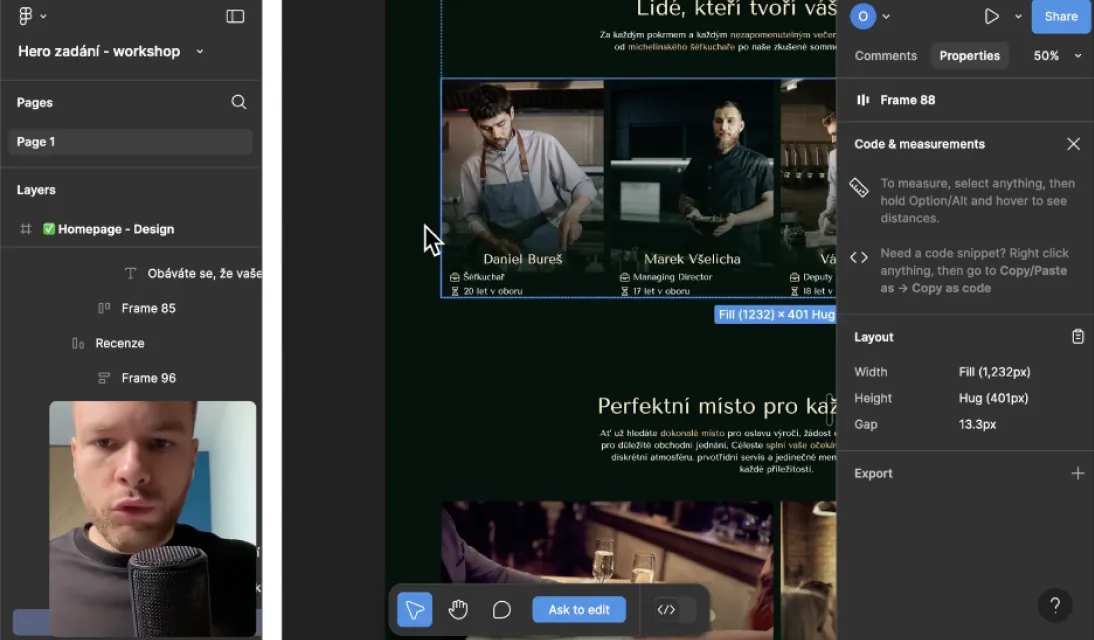Click the auto layout icon beside Recenze
1094x640 pixels.
(x=78, y=343)
